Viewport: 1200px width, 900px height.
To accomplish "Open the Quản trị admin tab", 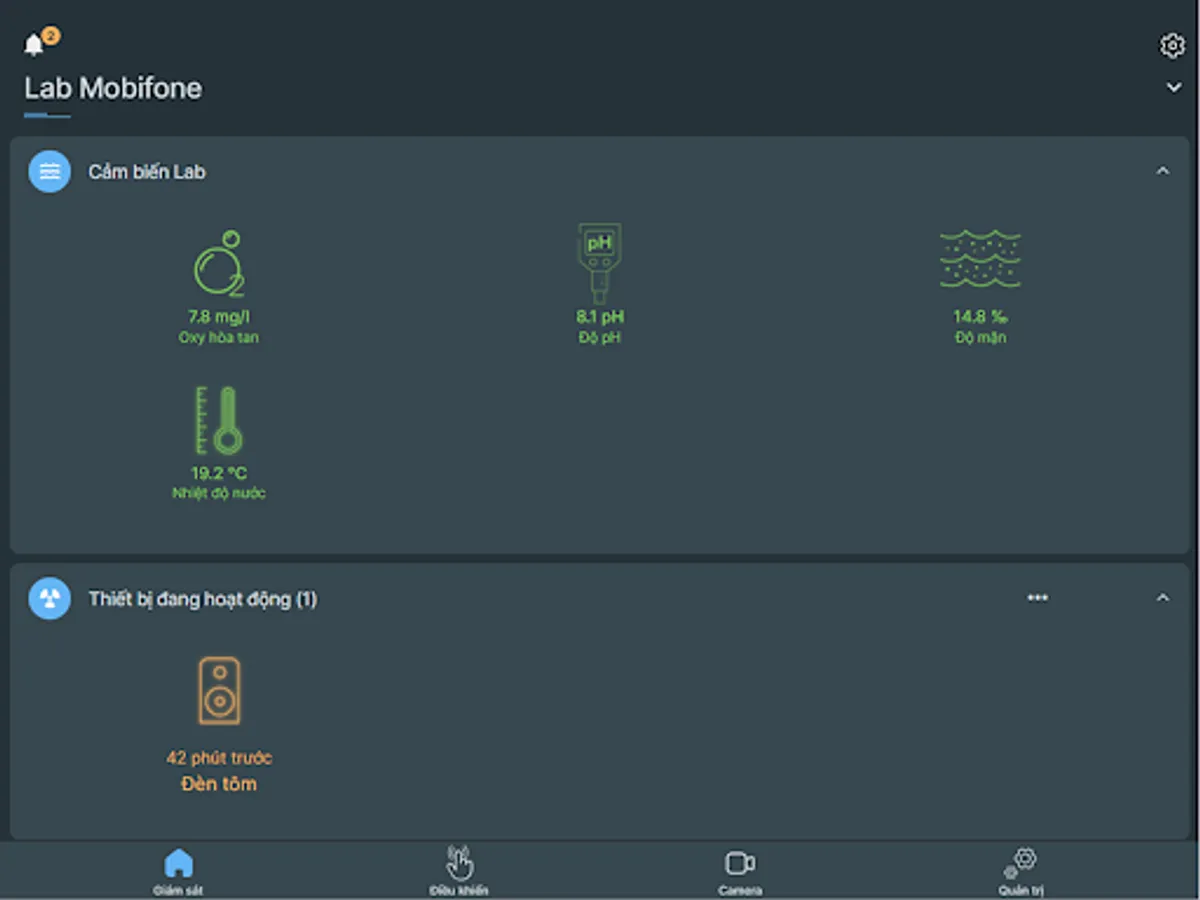I will pos(1021,871).
